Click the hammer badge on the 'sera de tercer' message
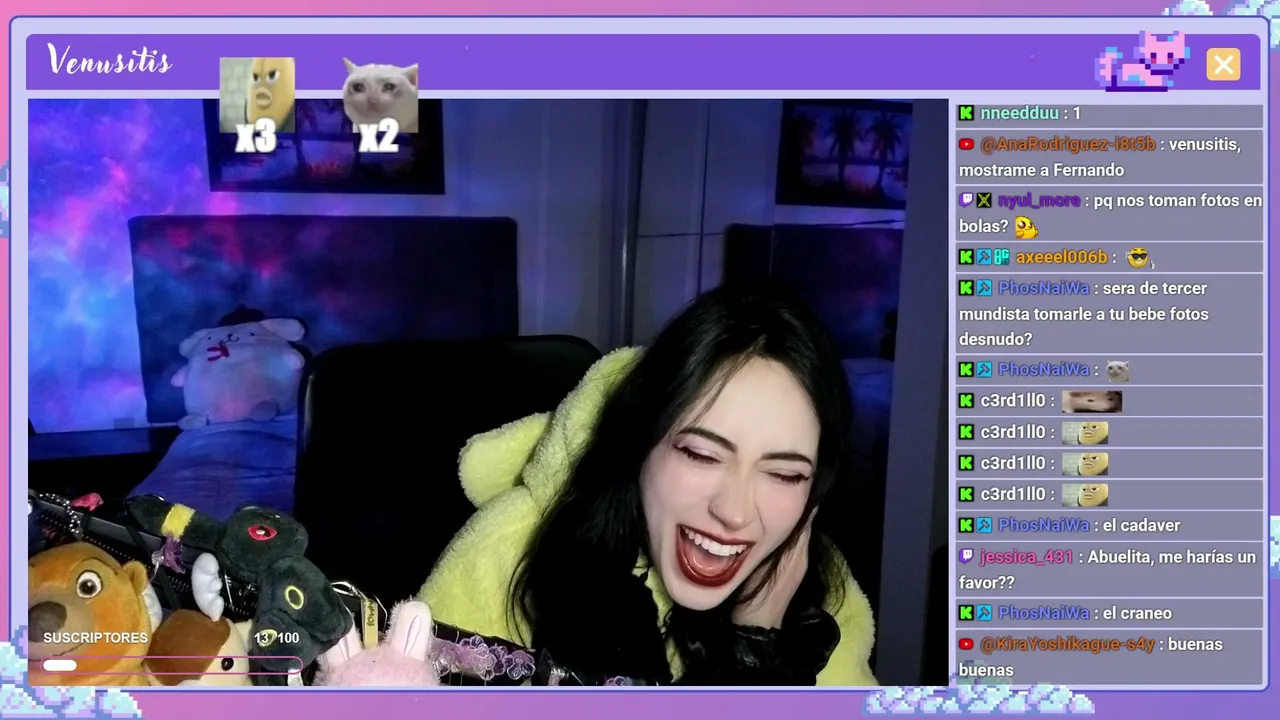This screenshot has width=1280, height=720. [984, 288]
